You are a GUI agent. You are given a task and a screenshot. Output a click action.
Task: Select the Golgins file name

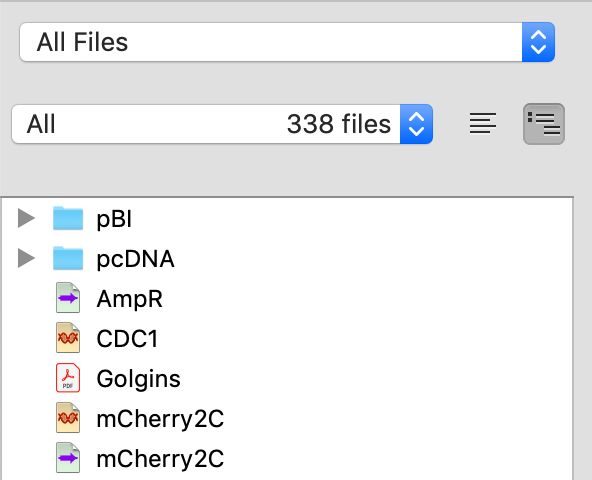coord(139,379)
